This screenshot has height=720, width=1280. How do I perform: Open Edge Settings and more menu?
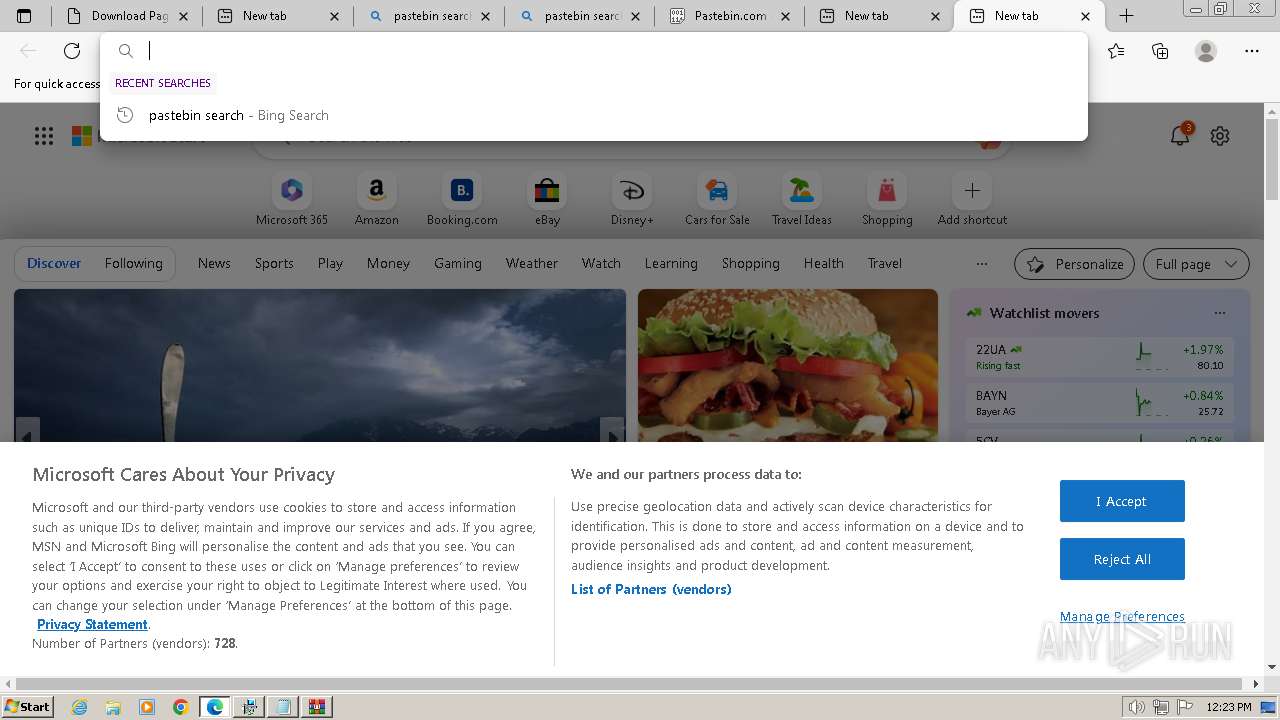(x=1252, y=51)
